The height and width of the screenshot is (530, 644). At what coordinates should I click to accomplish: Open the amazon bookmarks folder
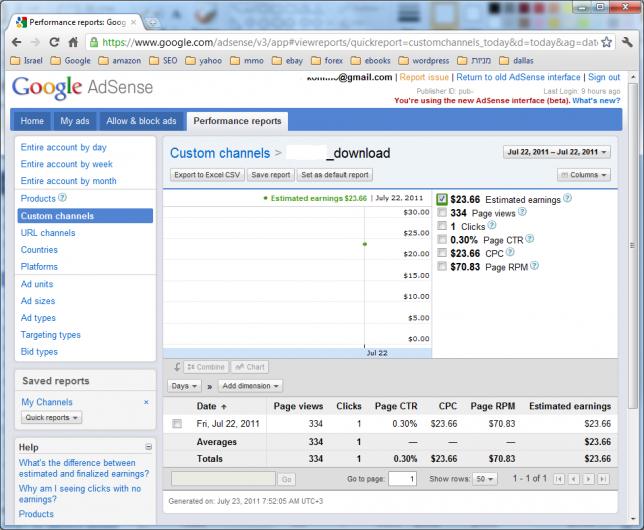(x=120, y=61)
